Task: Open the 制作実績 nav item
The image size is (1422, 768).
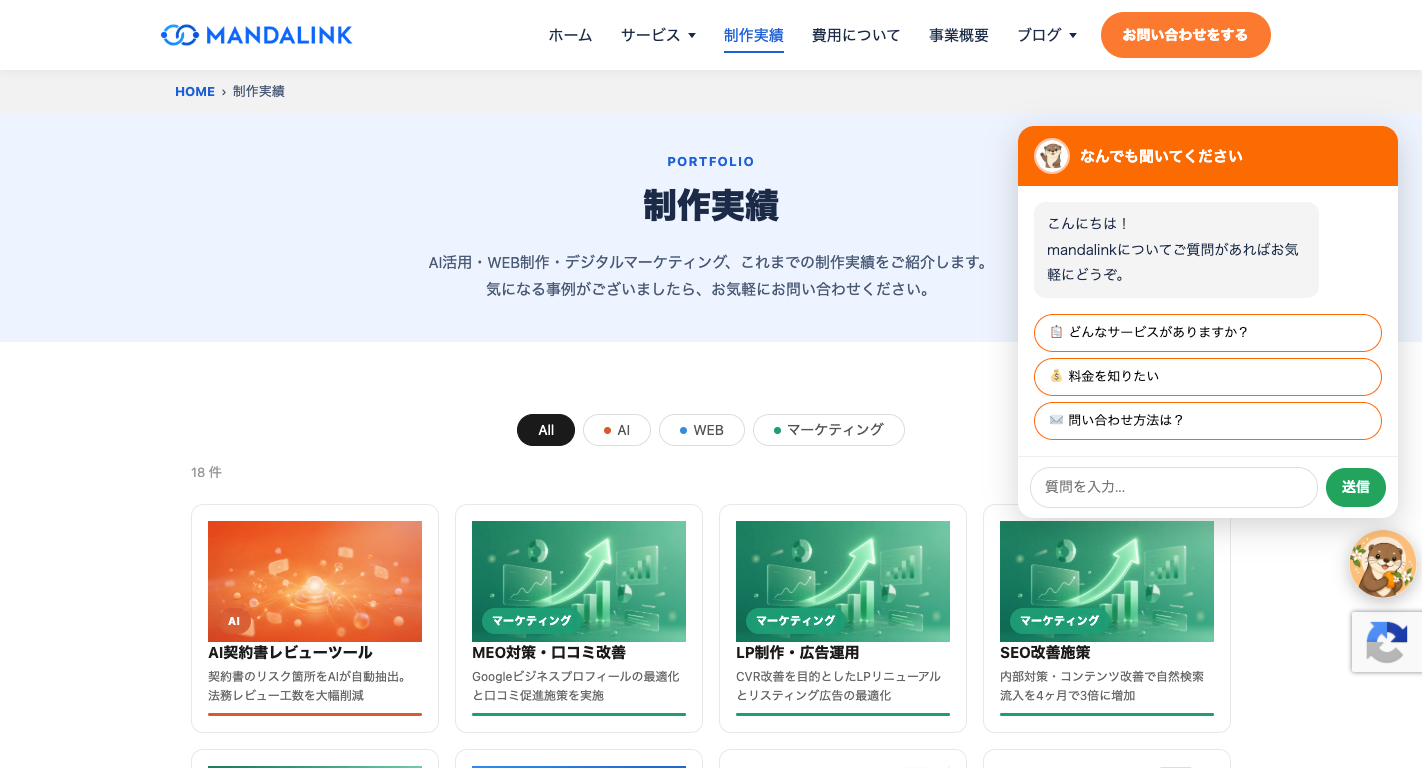Action: [x=754, y=35]
